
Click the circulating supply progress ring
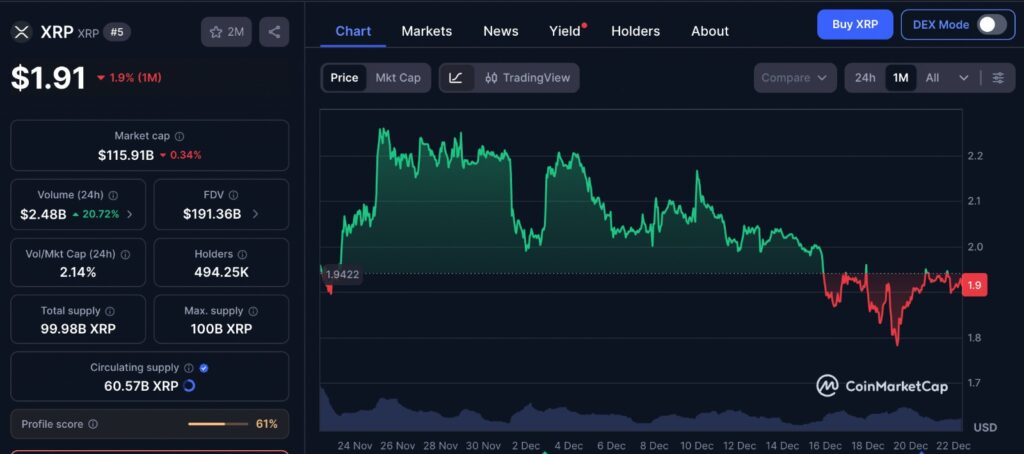click(189, 386)
